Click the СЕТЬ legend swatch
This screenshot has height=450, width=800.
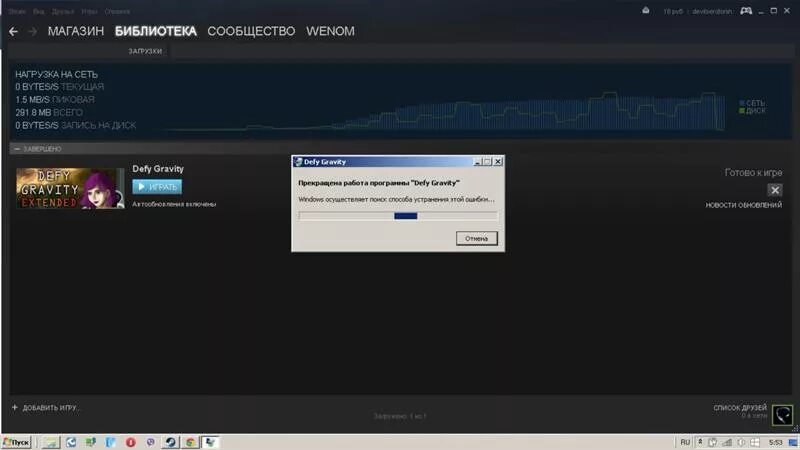tap(742, 103)
